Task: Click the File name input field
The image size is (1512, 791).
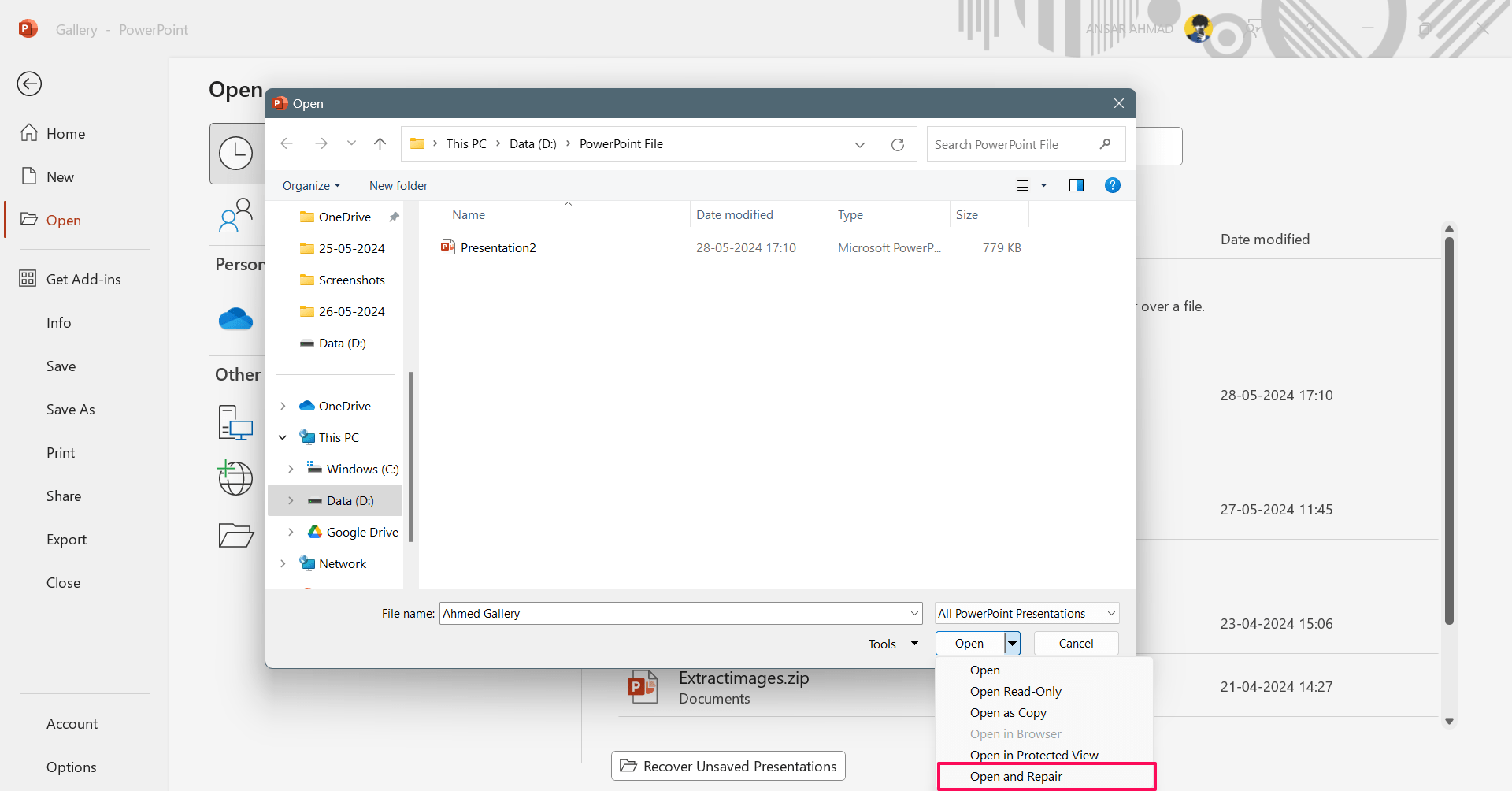Action: point(673,613)
